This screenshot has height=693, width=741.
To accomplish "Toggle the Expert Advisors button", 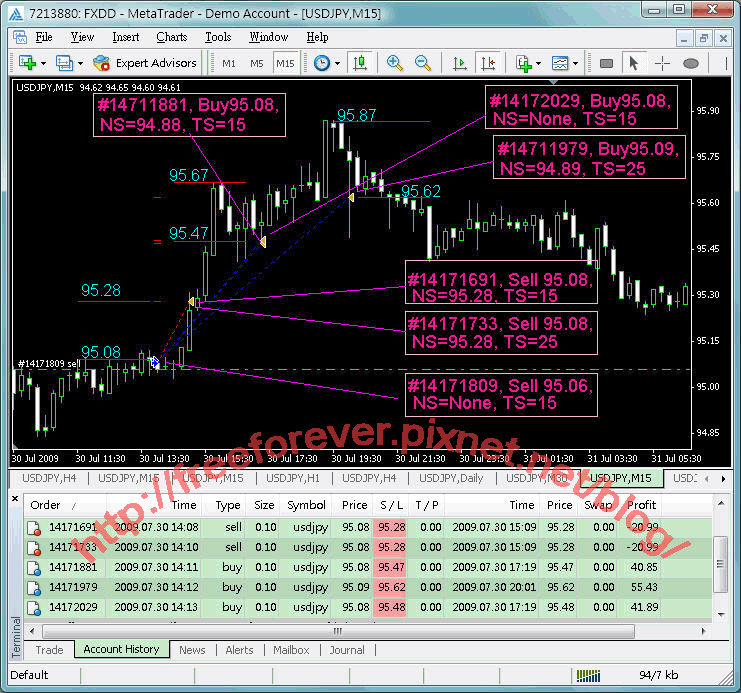I will [145, 63].
